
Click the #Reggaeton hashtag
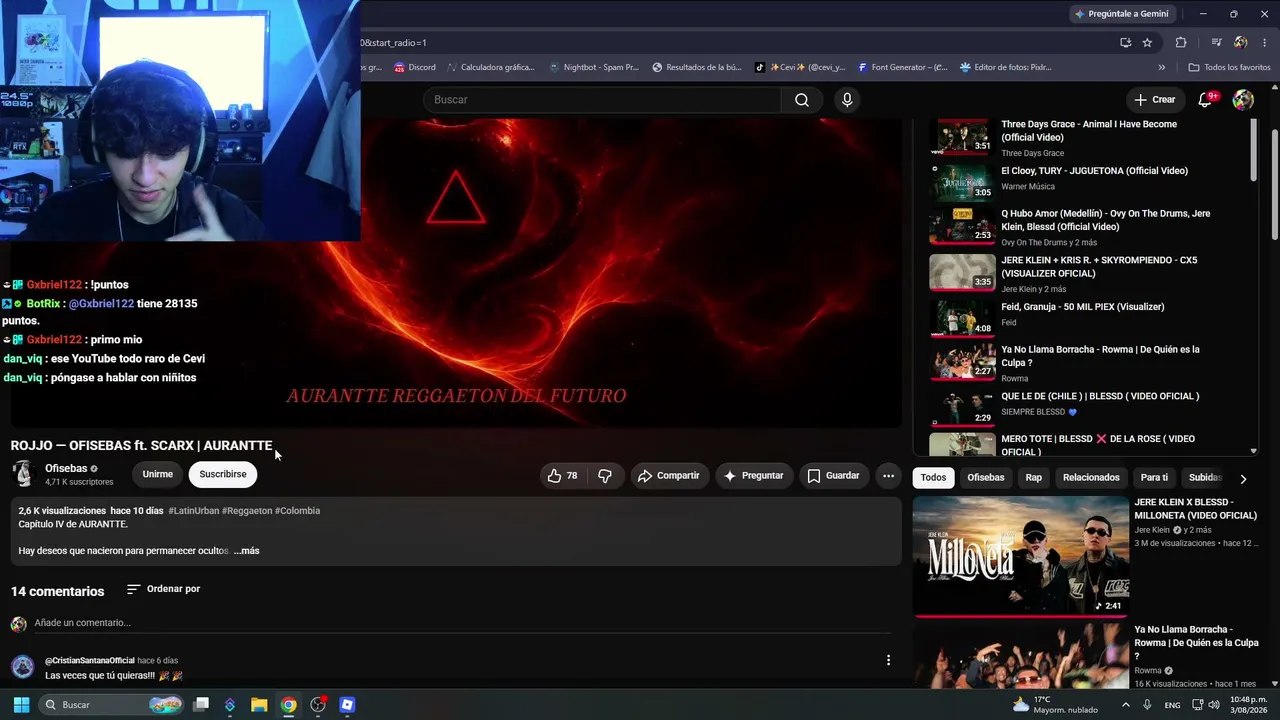click(247, 511)
